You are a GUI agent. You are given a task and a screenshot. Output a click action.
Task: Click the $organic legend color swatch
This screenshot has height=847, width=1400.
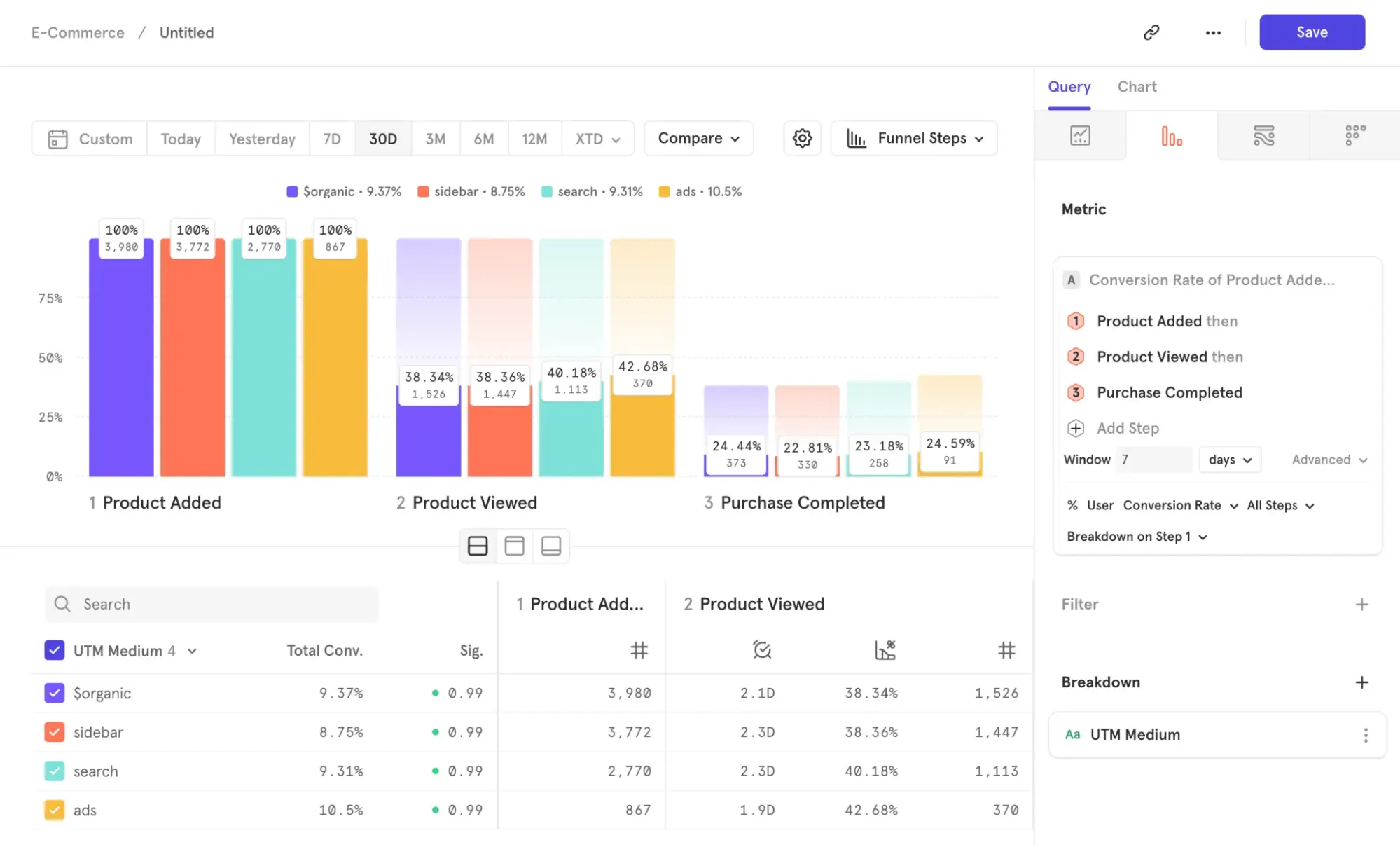[292, 191]
